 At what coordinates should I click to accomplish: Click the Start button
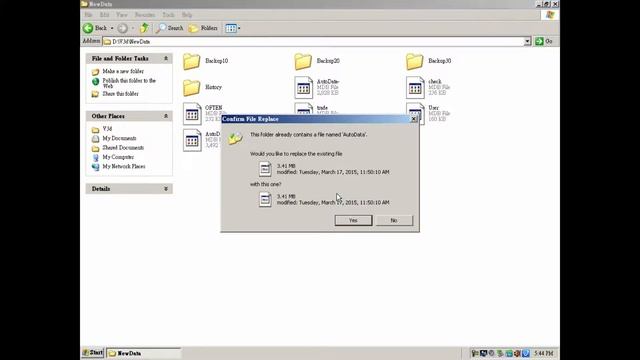coord(93,353)
